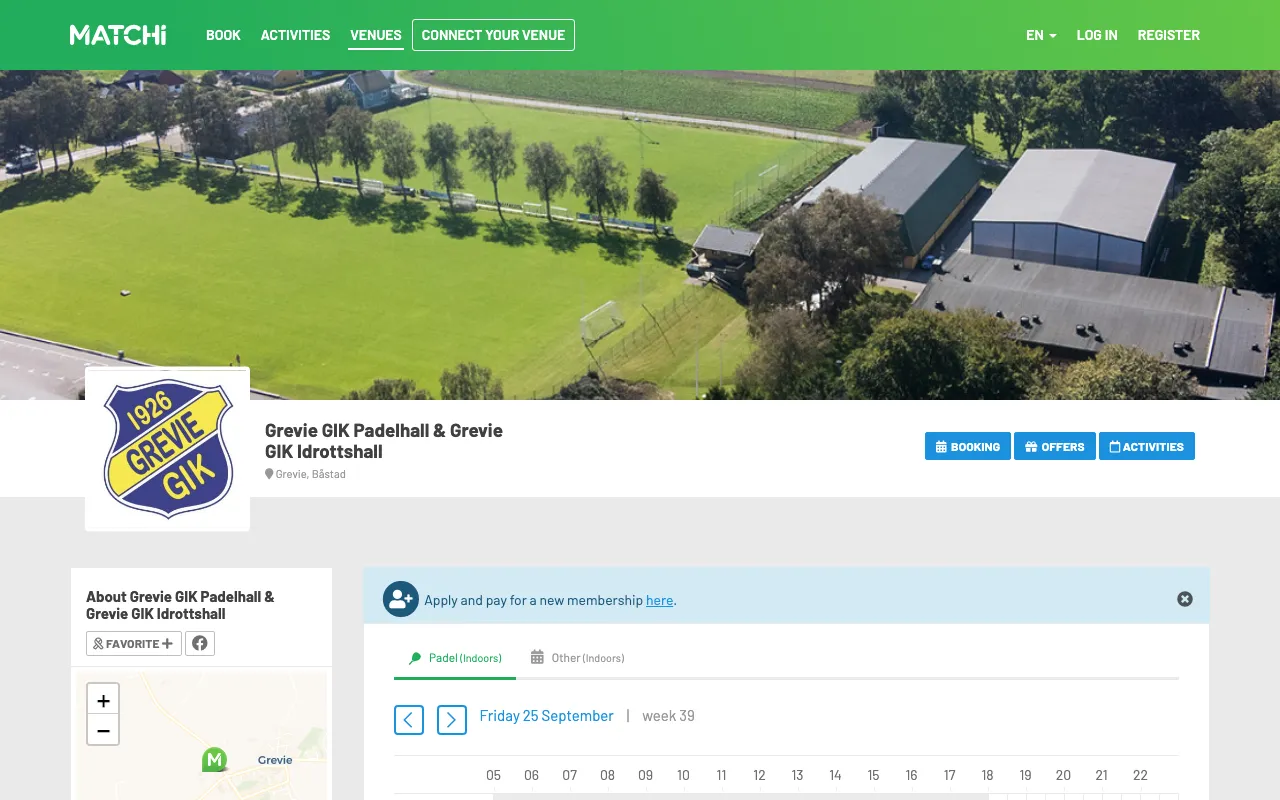Click REGISTER link
The image size is (1280, 800).
[1168, 35]
